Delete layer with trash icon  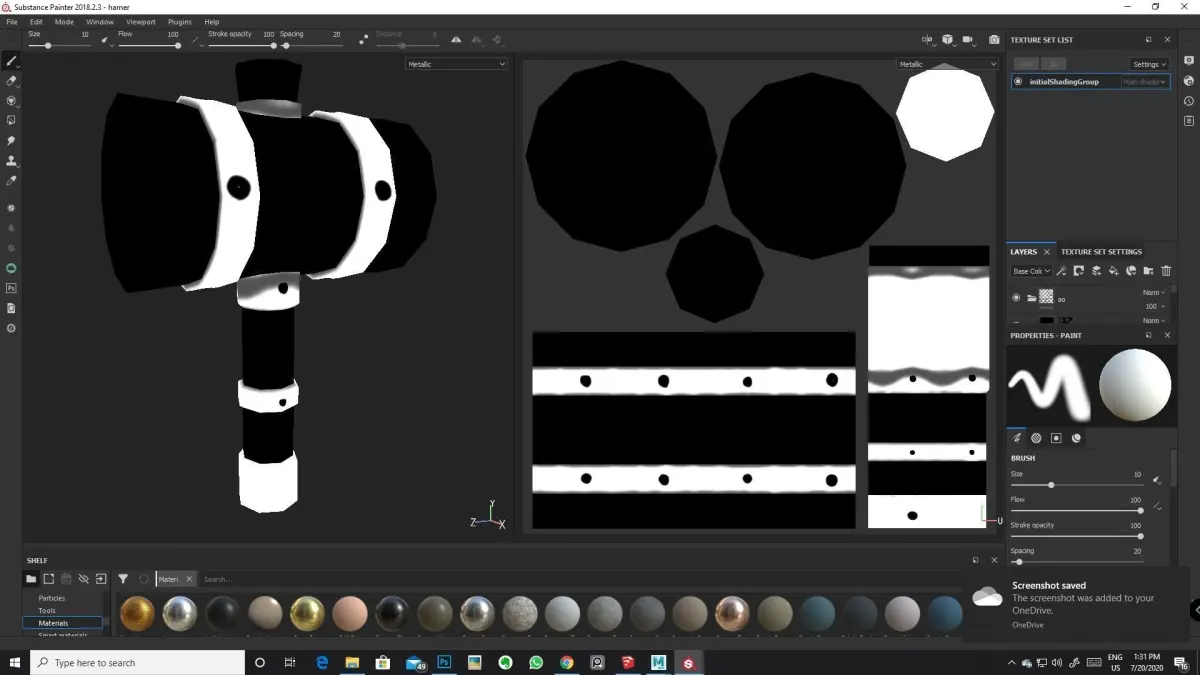pos(1166,271)
